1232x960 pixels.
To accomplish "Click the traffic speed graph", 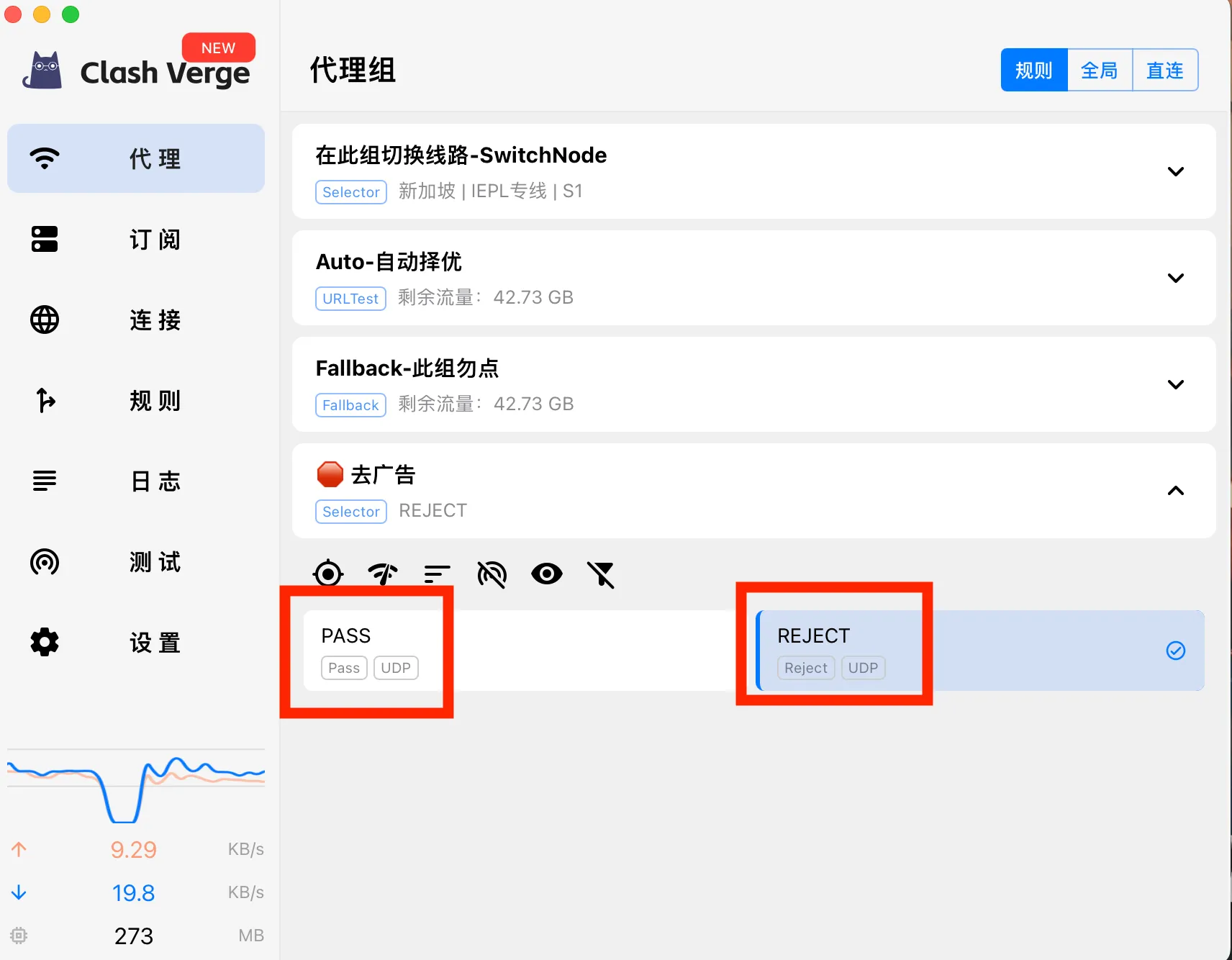I will click(x=136, y=786).
